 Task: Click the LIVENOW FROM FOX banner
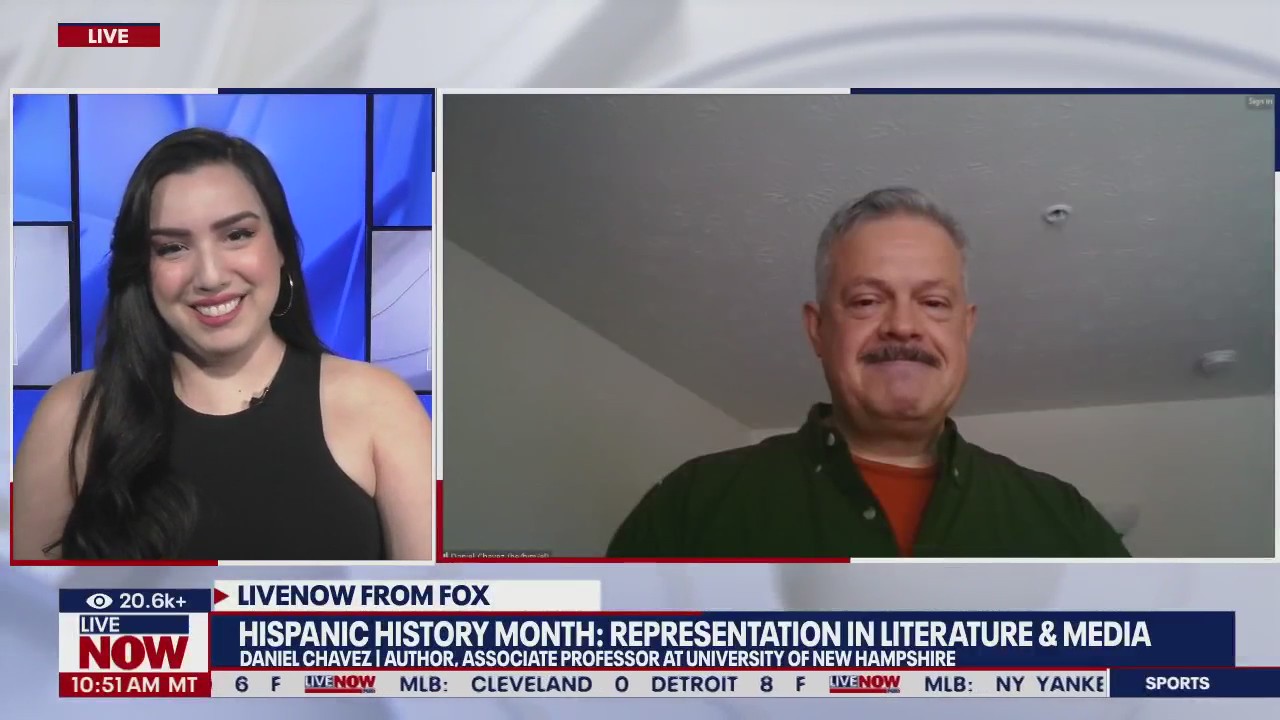pyautogui.click(x=406, y=595)
